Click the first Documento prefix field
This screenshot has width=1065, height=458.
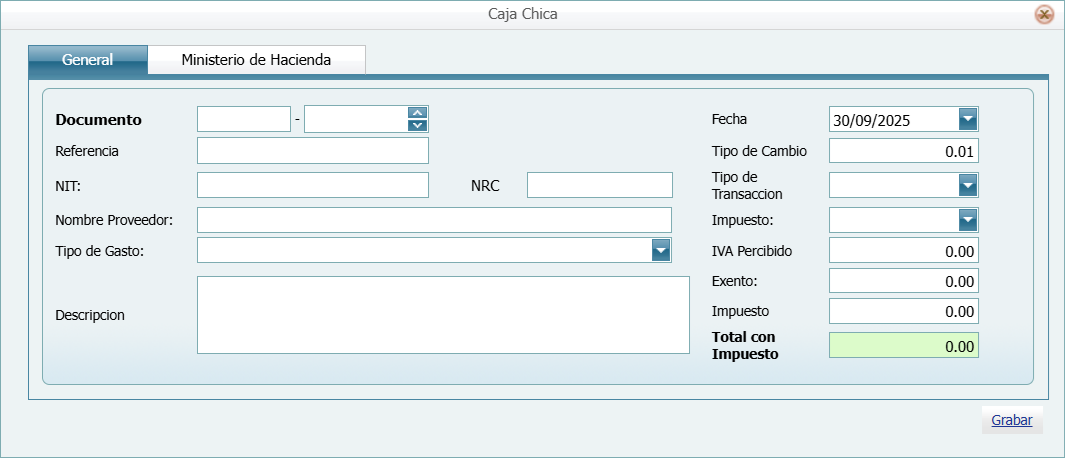pos(243,120)
